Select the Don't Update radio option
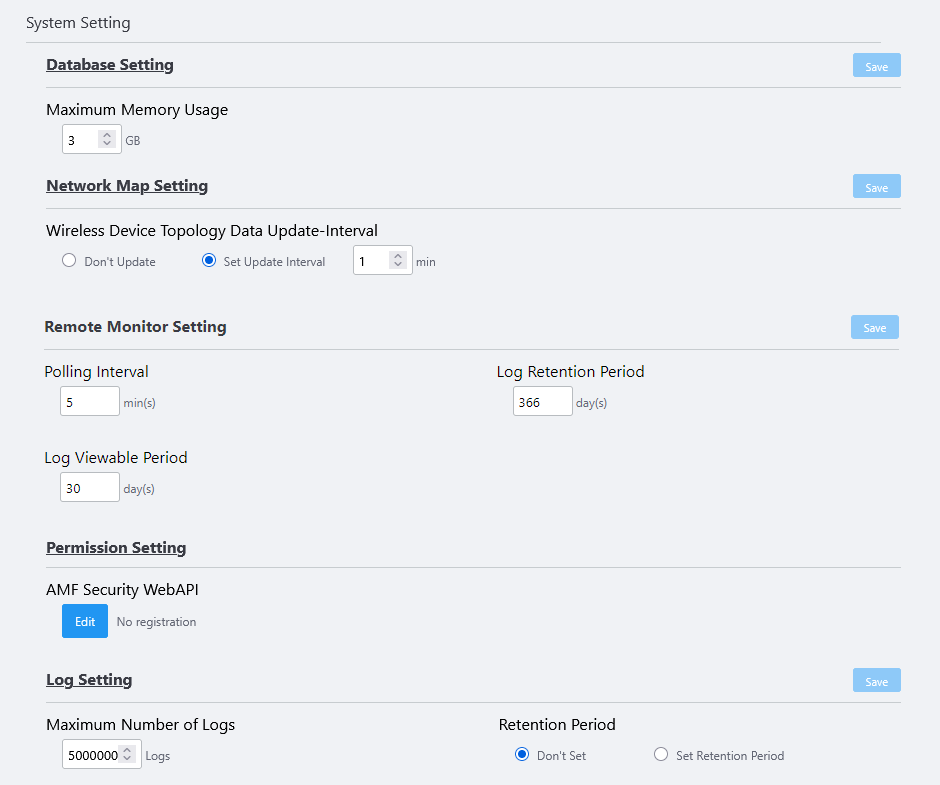Viewport: 940px width, 785px height. click(69, 261)
